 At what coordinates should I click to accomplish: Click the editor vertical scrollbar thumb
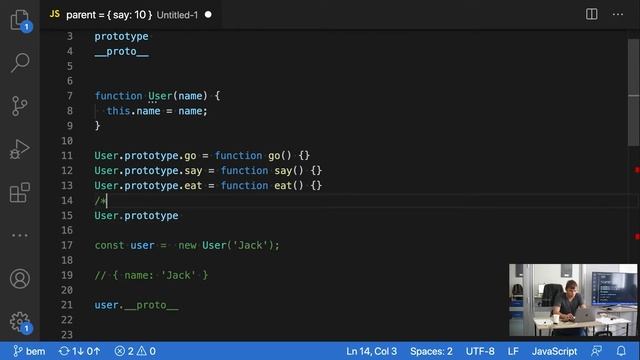[x=633, y=92]
